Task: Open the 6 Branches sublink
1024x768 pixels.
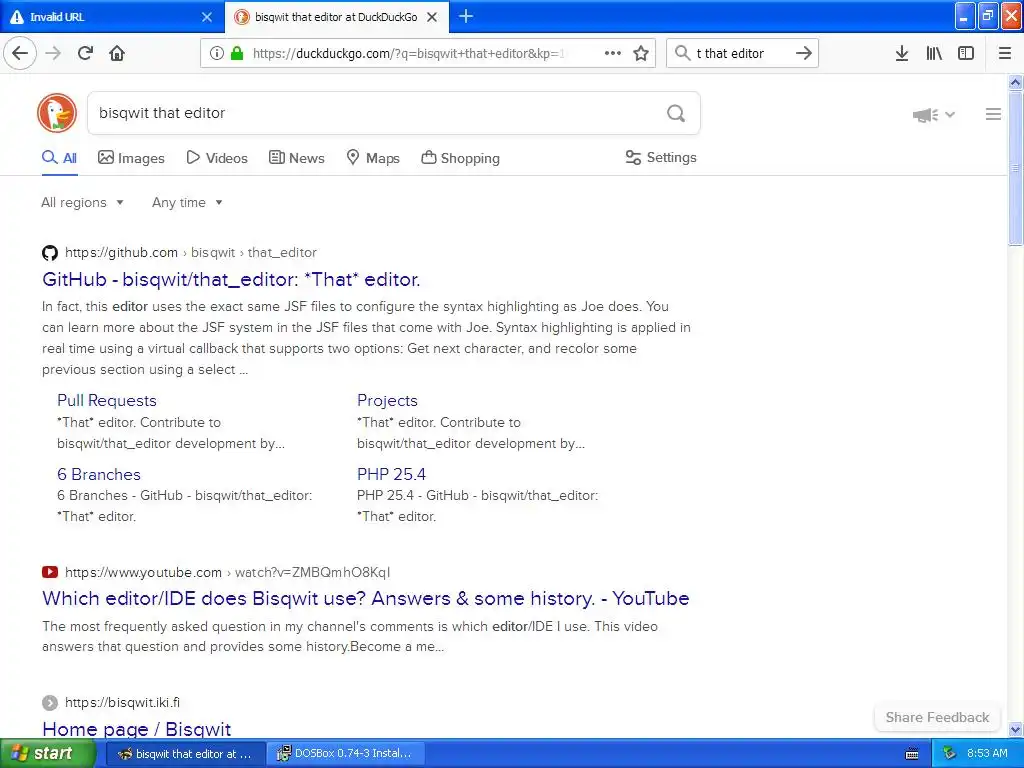Action: click(x=99, y=474)
